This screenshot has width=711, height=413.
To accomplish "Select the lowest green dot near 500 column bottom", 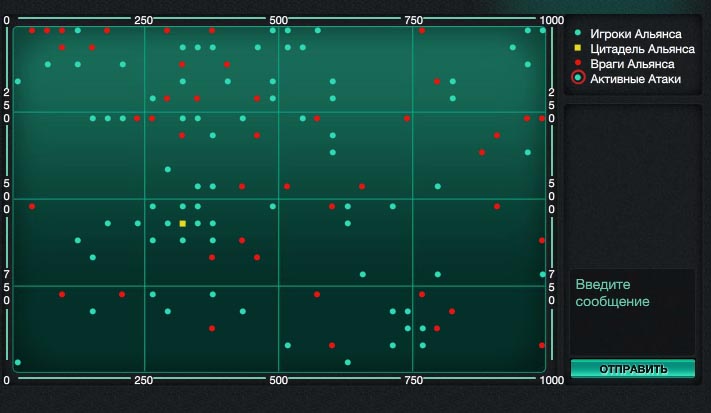I will point(287,345).
